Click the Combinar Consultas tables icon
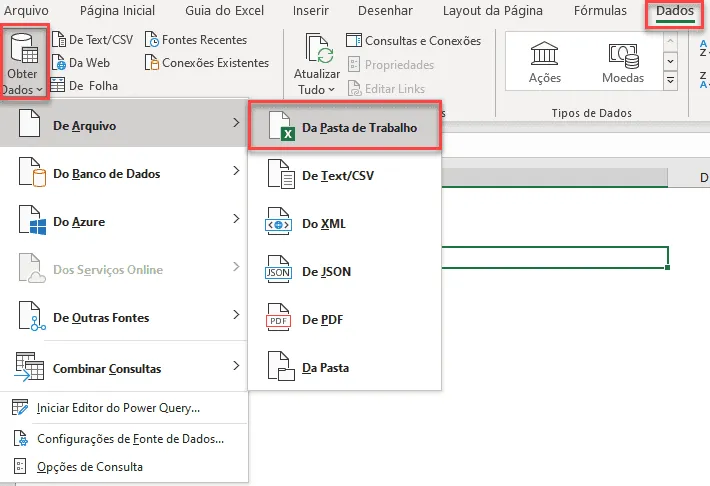Image resolution: width=710 pixels, height=486 pixels. (29, 367)
